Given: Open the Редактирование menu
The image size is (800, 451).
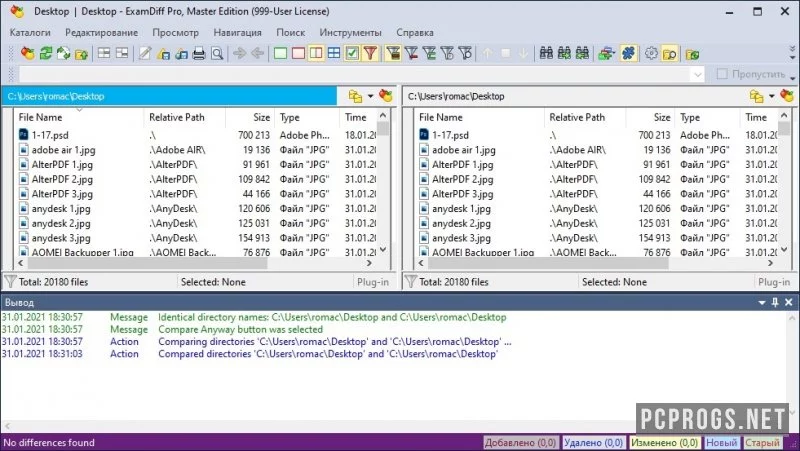Looking at the screenshot, I should coord(102,32).
